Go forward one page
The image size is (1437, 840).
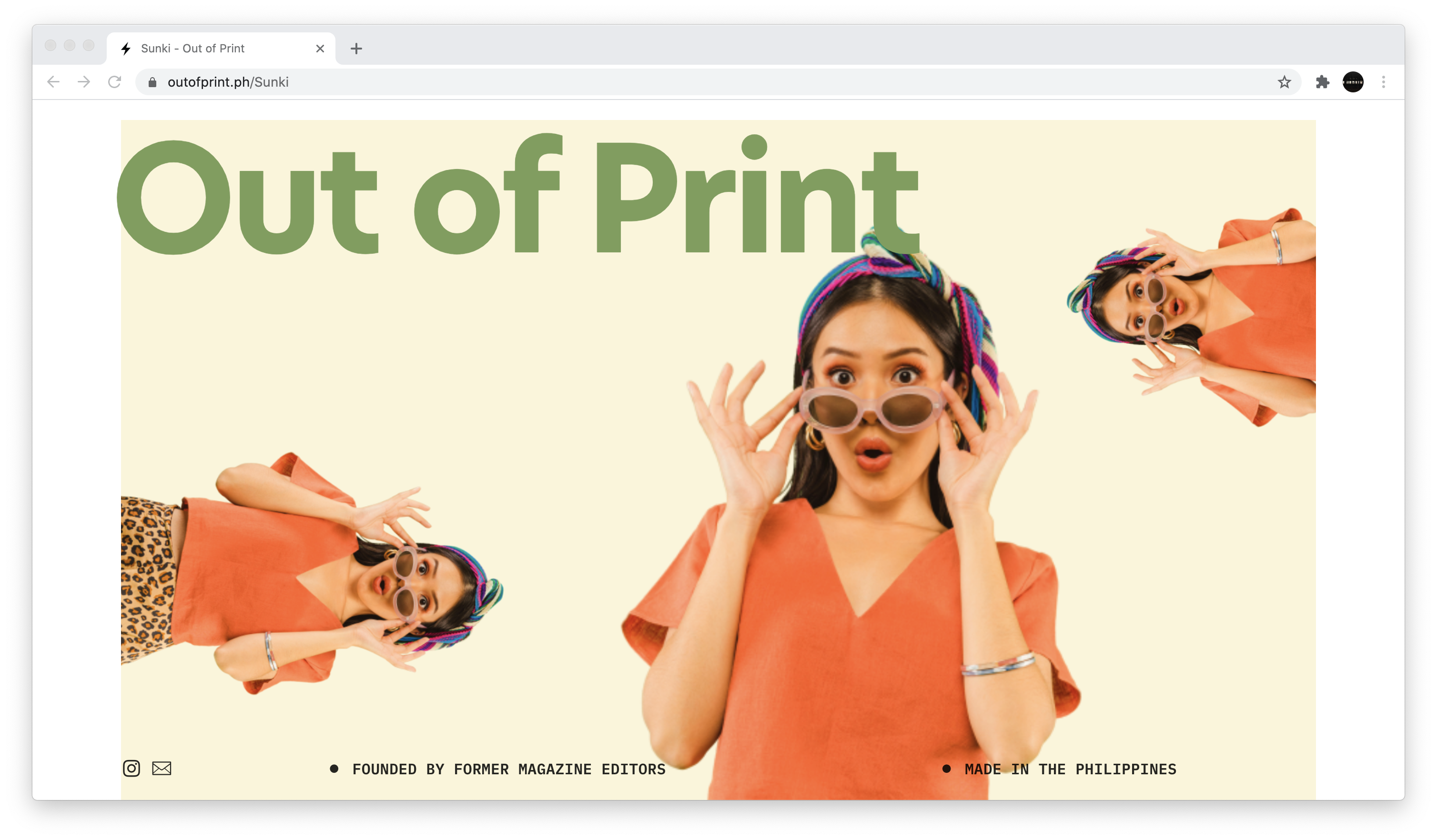[x=84, y=82]
